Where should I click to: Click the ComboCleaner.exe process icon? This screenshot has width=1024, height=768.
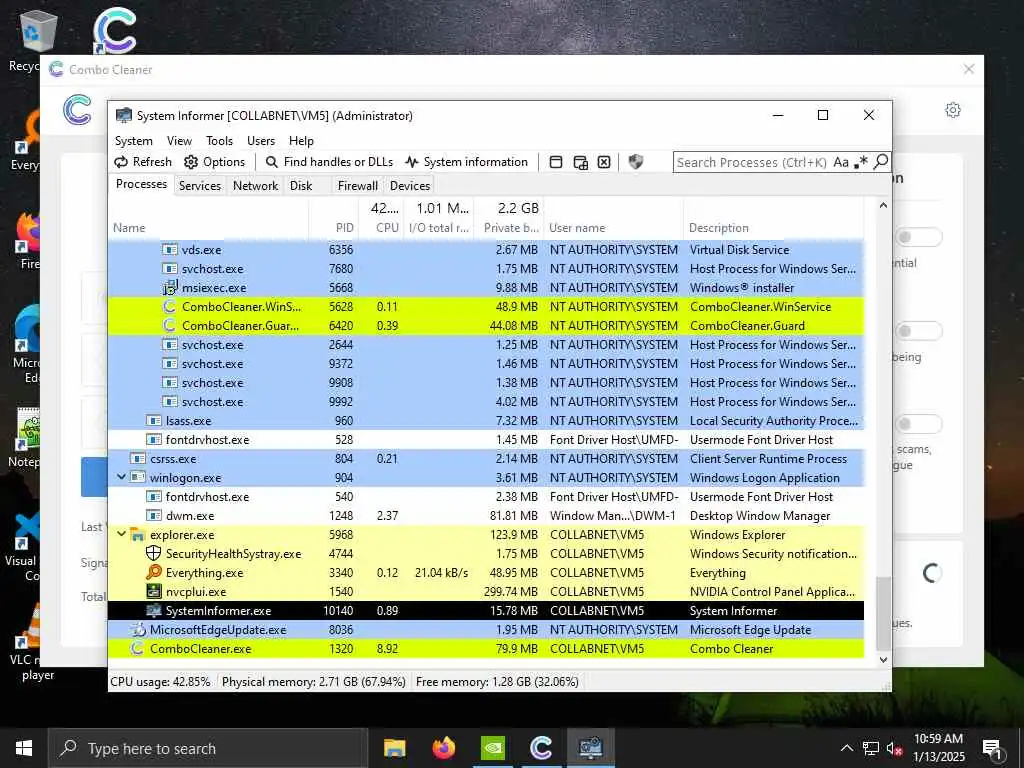pyautogui.click(x=137, y=648)
